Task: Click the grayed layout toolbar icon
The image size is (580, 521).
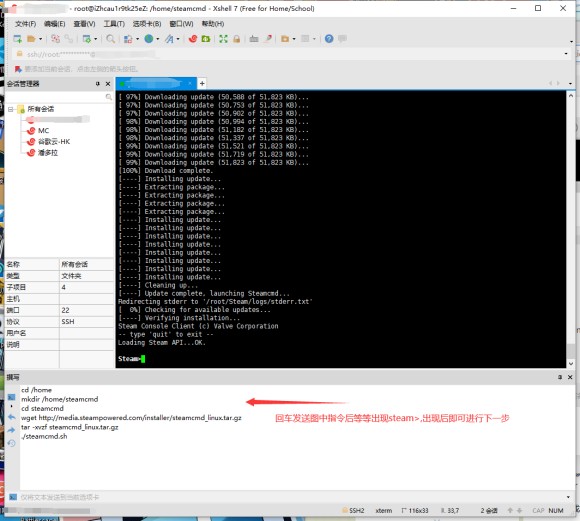Action: tap(305, 38)
